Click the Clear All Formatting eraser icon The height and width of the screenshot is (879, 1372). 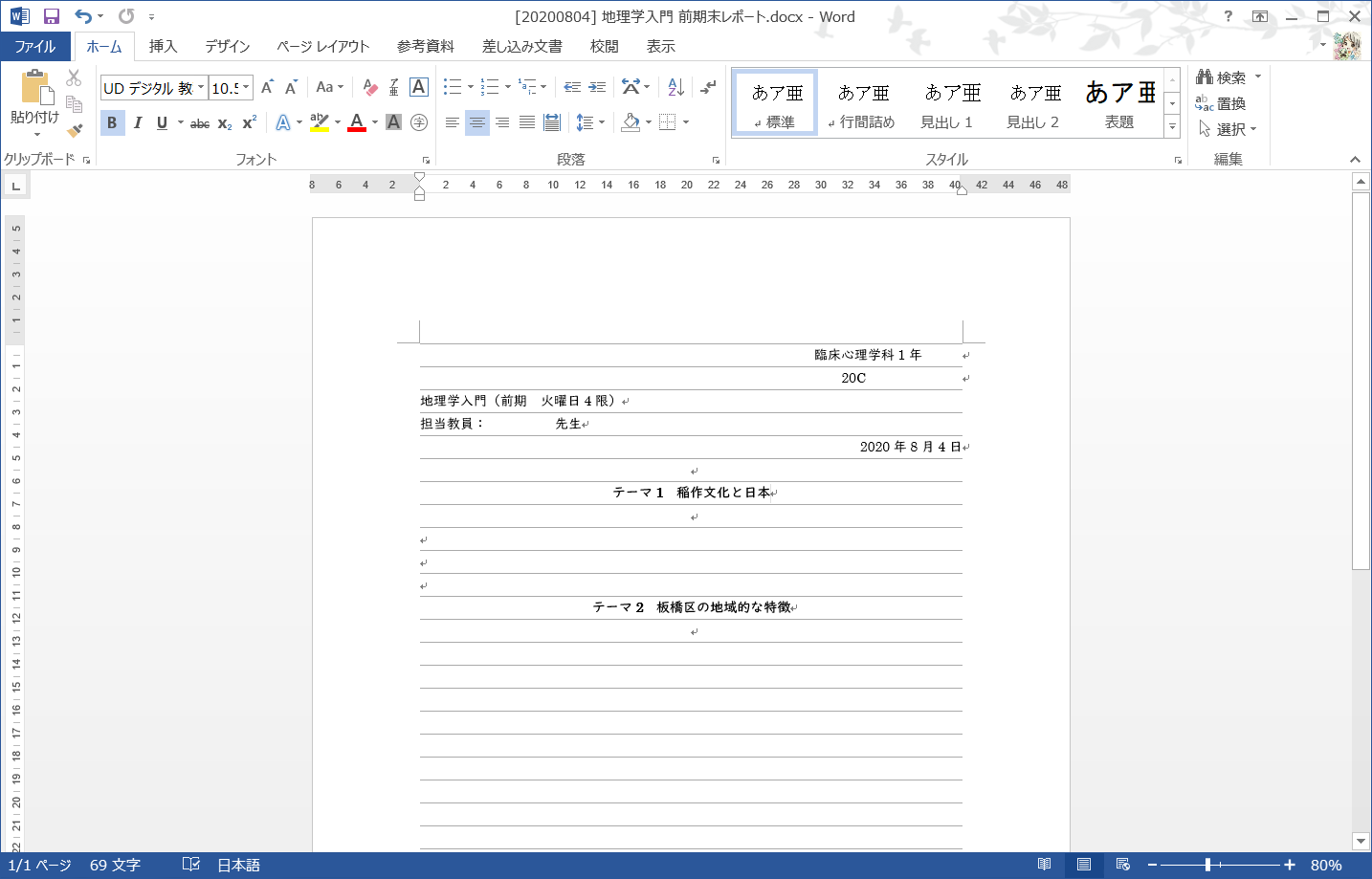[370, 88]
